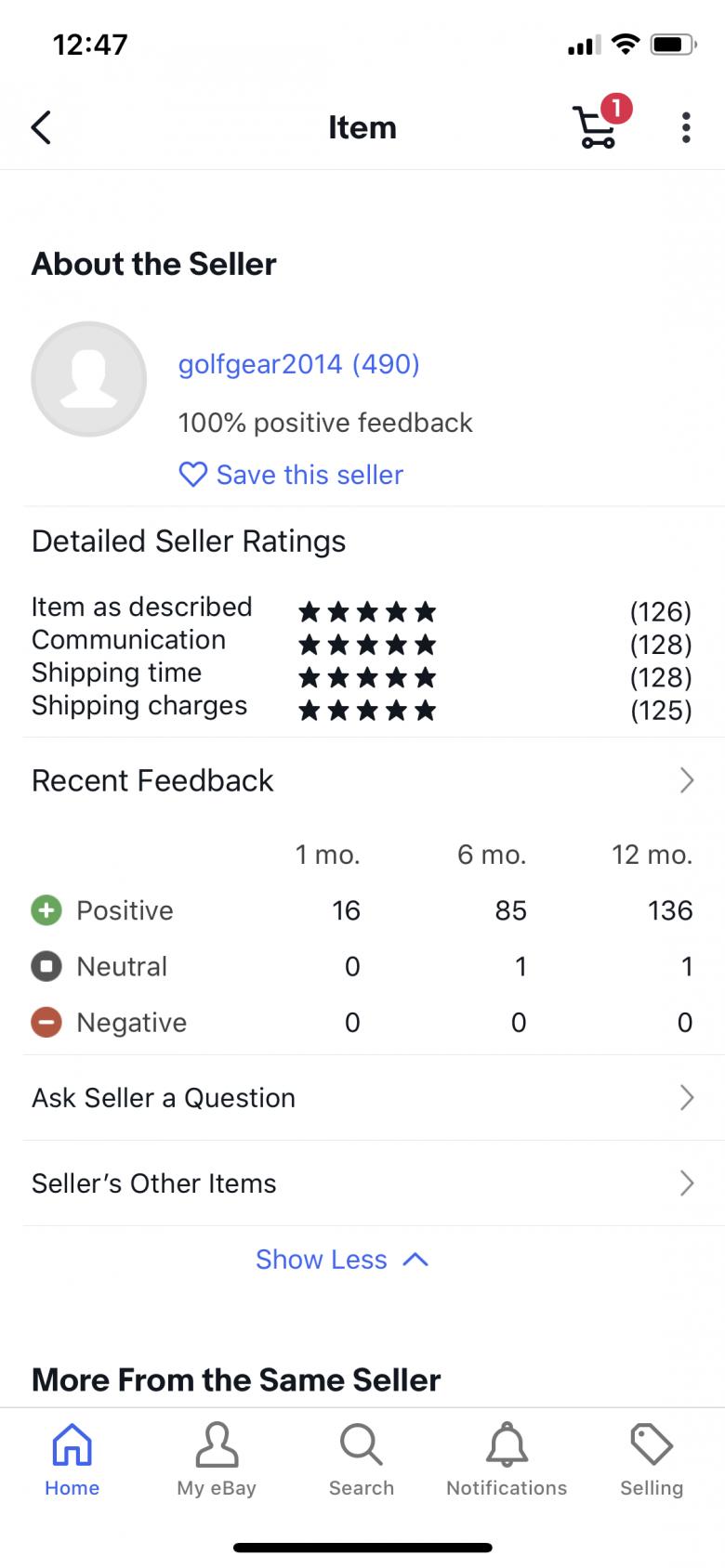
Task: Click the gray Neutral feedback icon
Action: tap(46, 966)
